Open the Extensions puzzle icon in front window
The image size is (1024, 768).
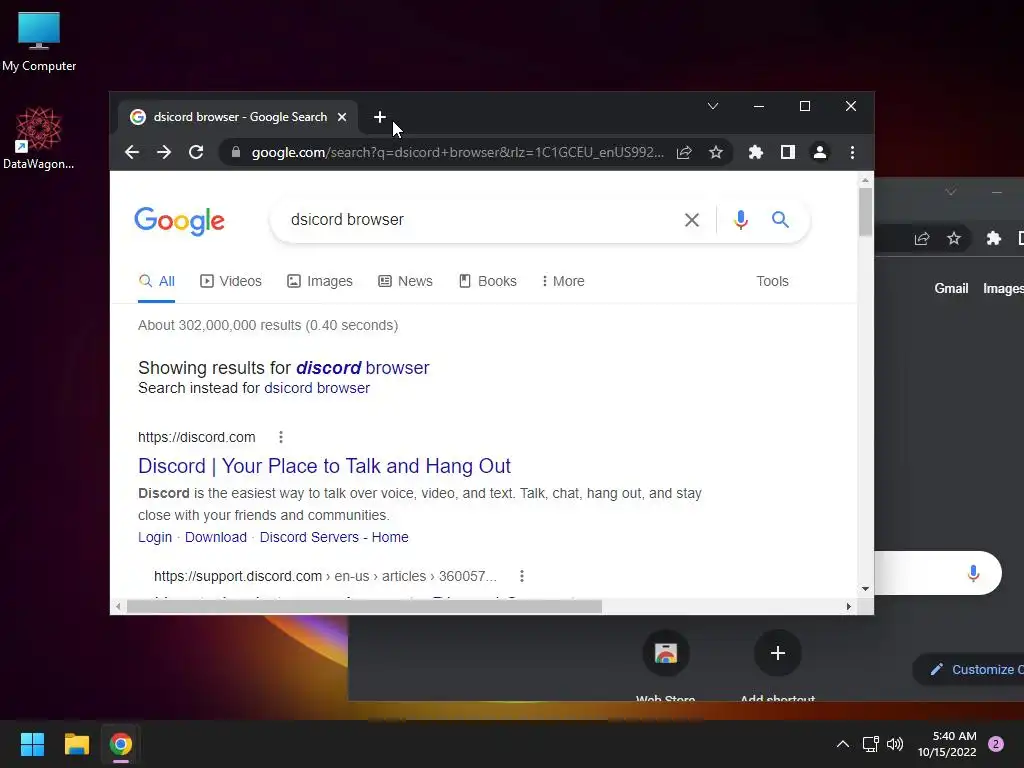pos(756,152)
